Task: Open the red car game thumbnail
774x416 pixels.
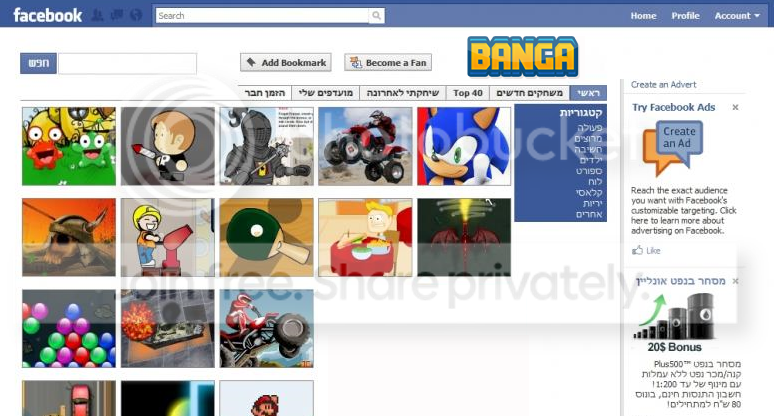Action: tap(69, 398)
